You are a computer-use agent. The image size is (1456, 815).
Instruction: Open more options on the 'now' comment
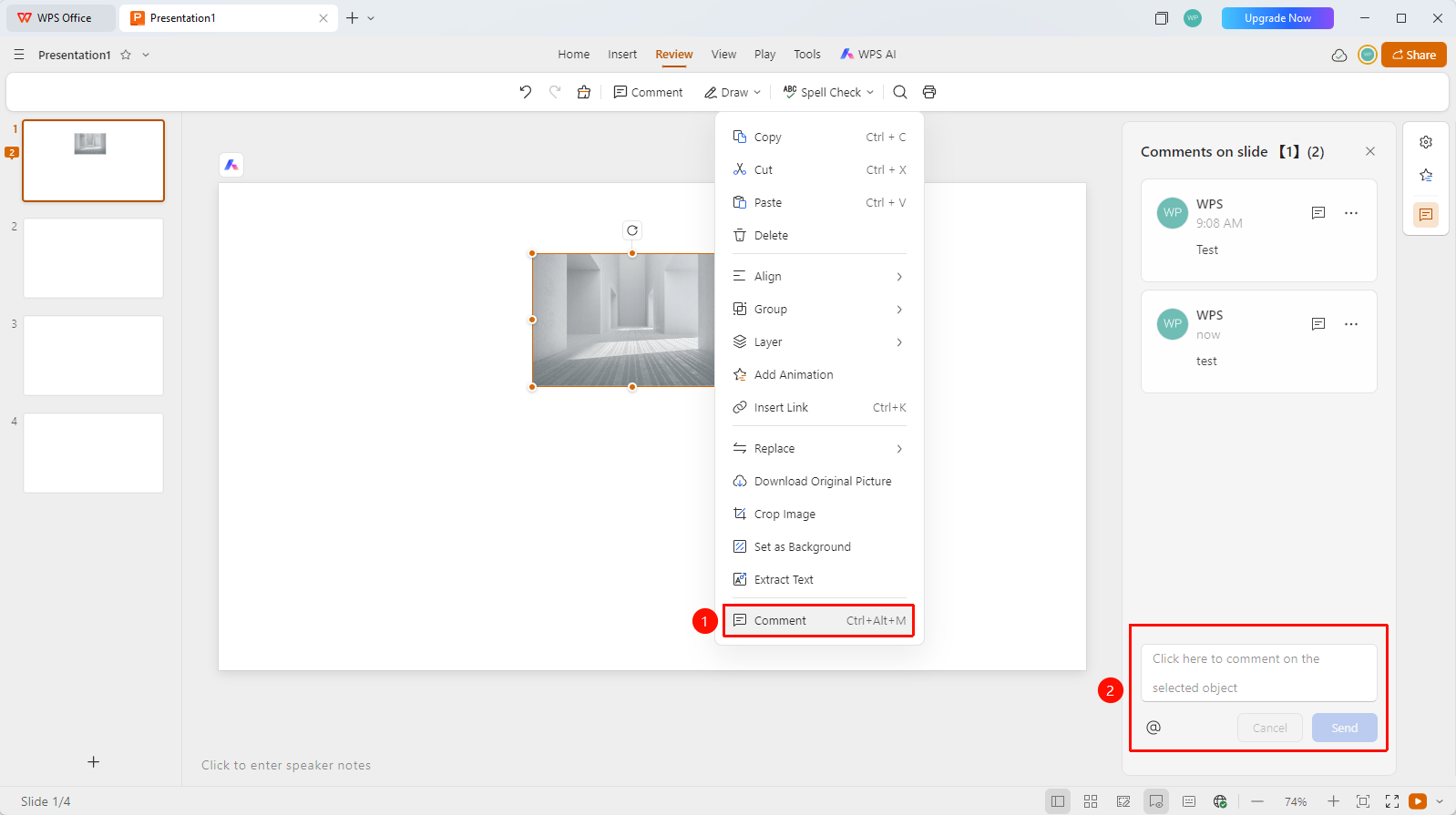coord(1351,324)
